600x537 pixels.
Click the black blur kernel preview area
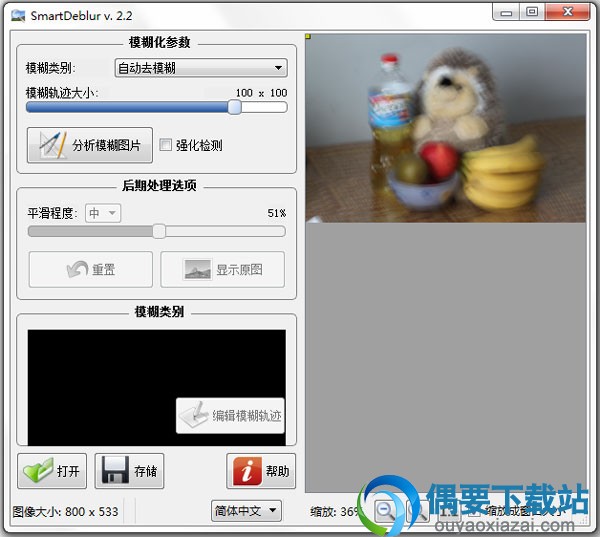157,387
